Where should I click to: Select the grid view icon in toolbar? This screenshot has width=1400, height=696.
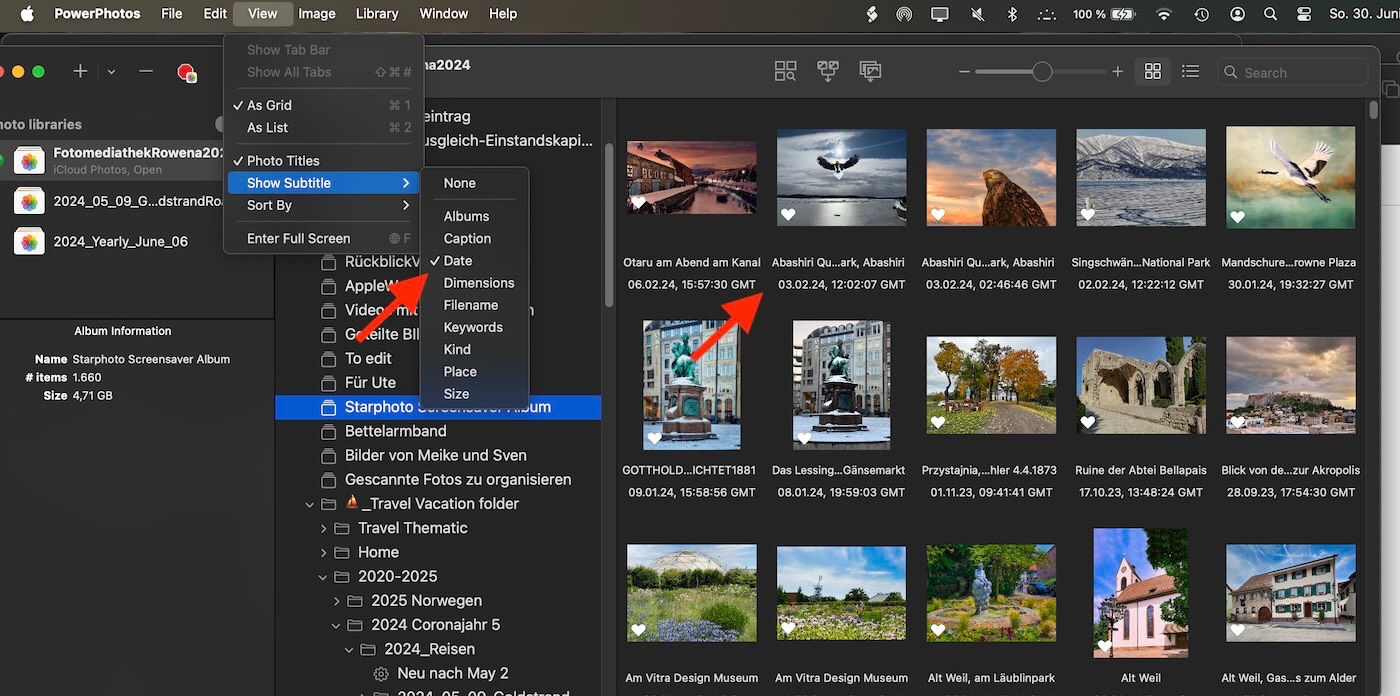click(x=1153, y=72)
